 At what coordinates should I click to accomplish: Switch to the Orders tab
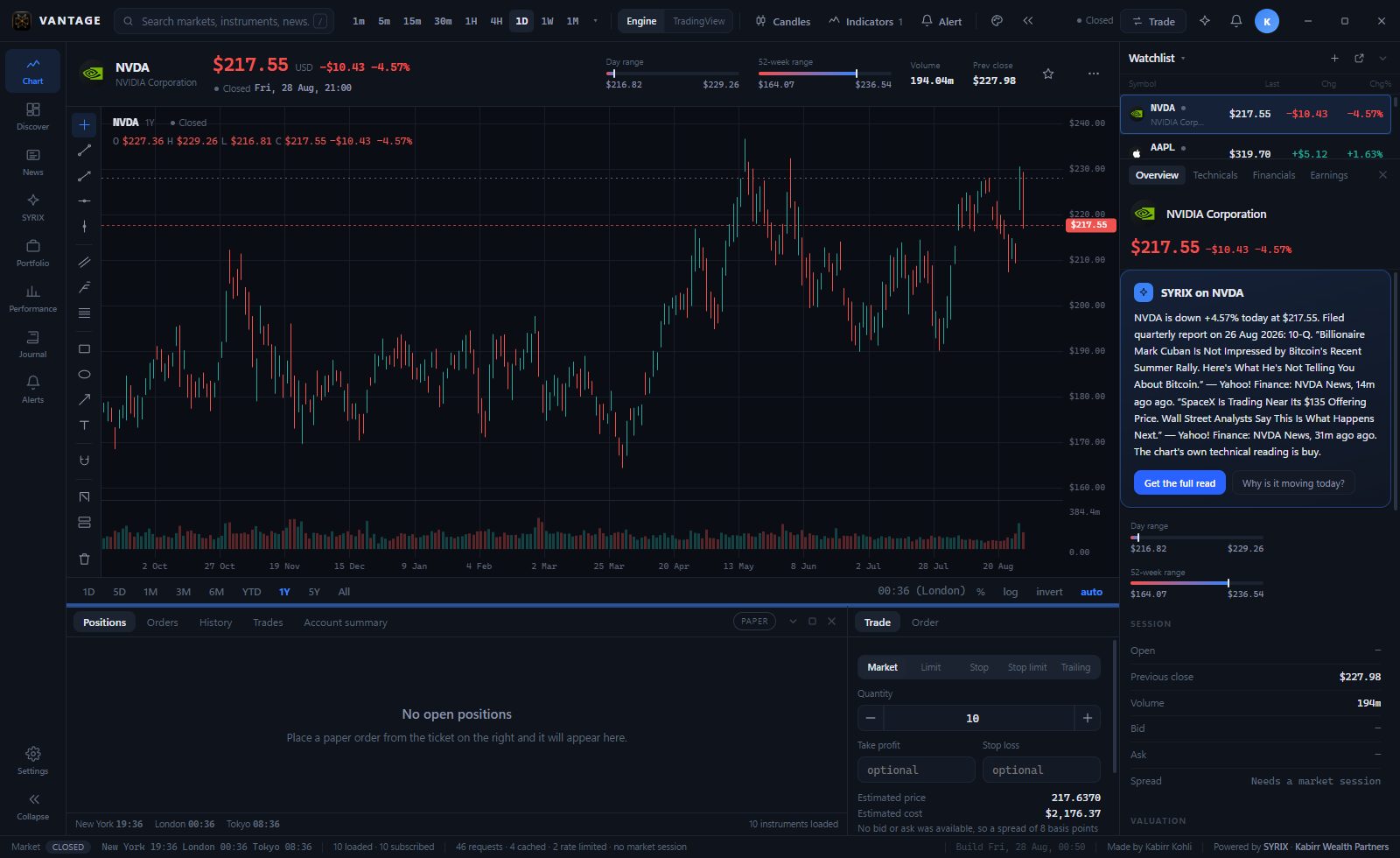[162, 622]
